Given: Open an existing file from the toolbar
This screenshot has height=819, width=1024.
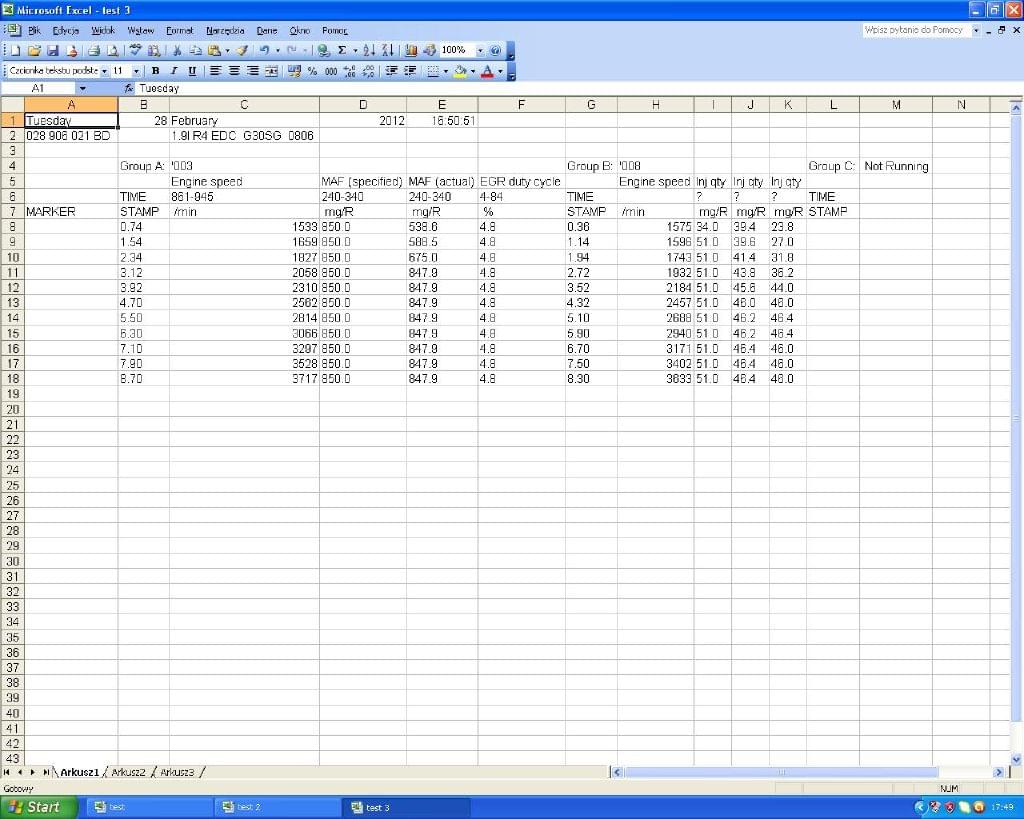Looking at the screenshot, I should [35, 51].
